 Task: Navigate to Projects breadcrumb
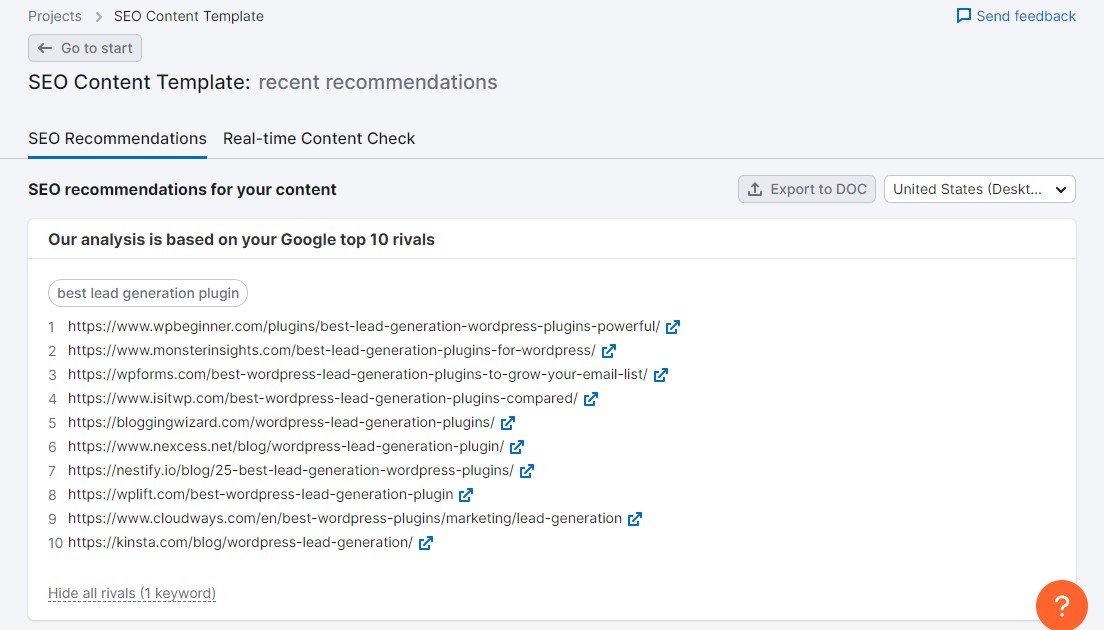55,16
